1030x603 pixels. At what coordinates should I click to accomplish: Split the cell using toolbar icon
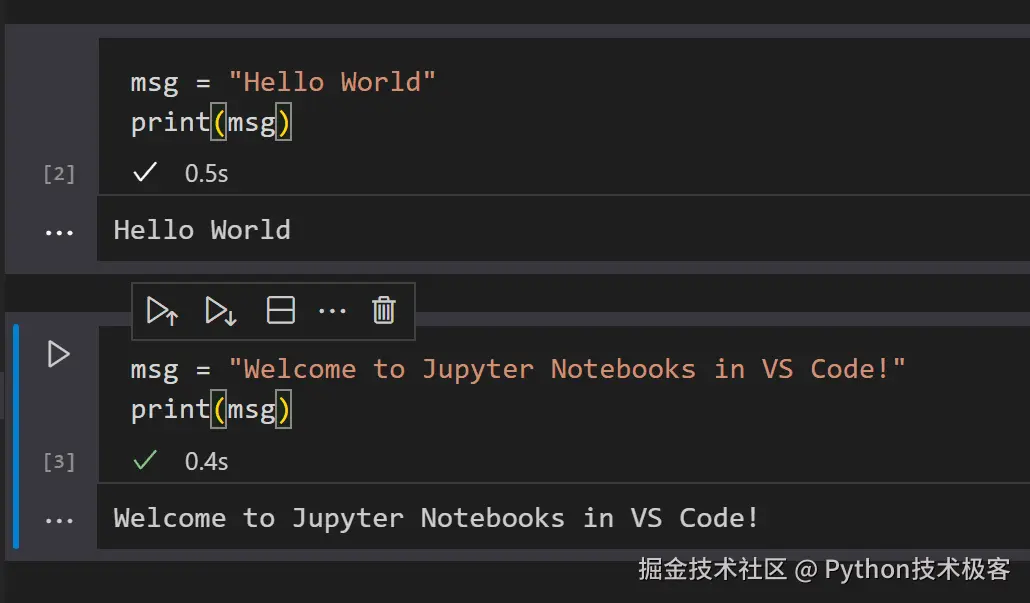coord(280,310)
